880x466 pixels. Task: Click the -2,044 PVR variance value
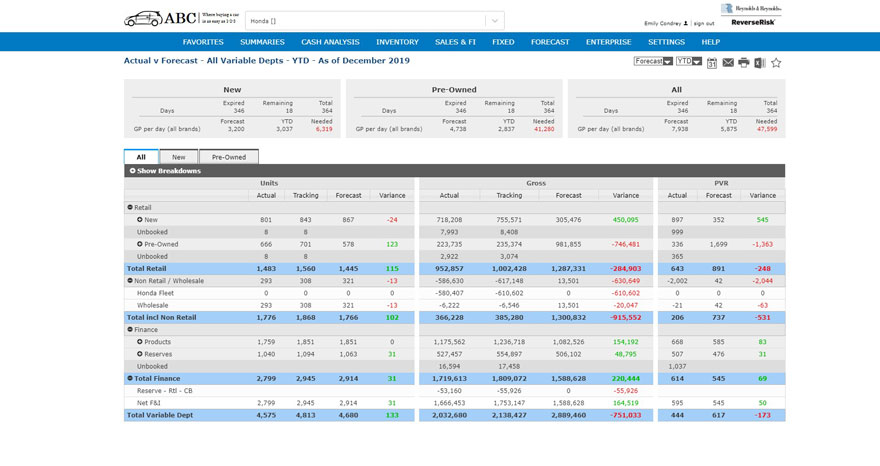click(x=763, y=281)
